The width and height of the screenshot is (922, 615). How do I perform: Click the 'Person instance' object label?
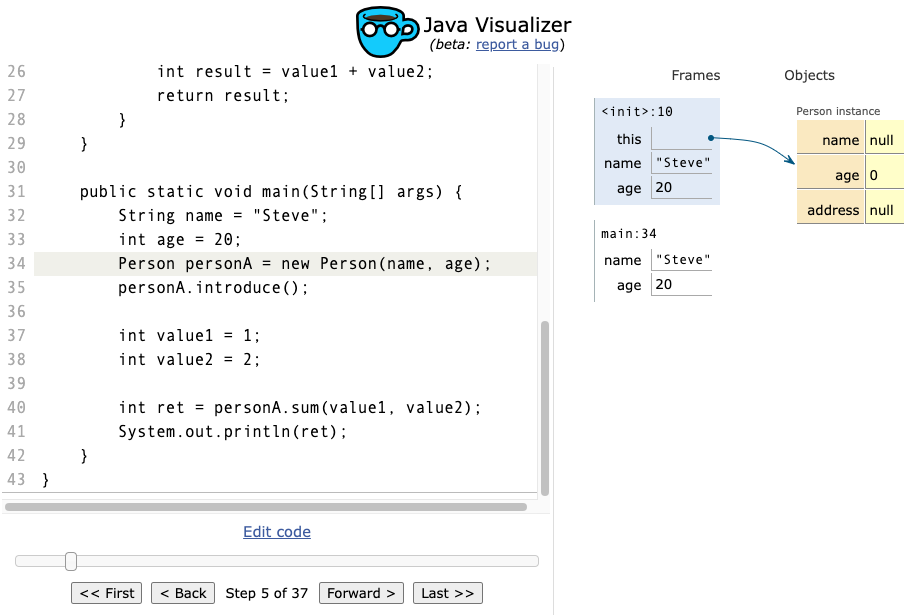click(838, 111)
